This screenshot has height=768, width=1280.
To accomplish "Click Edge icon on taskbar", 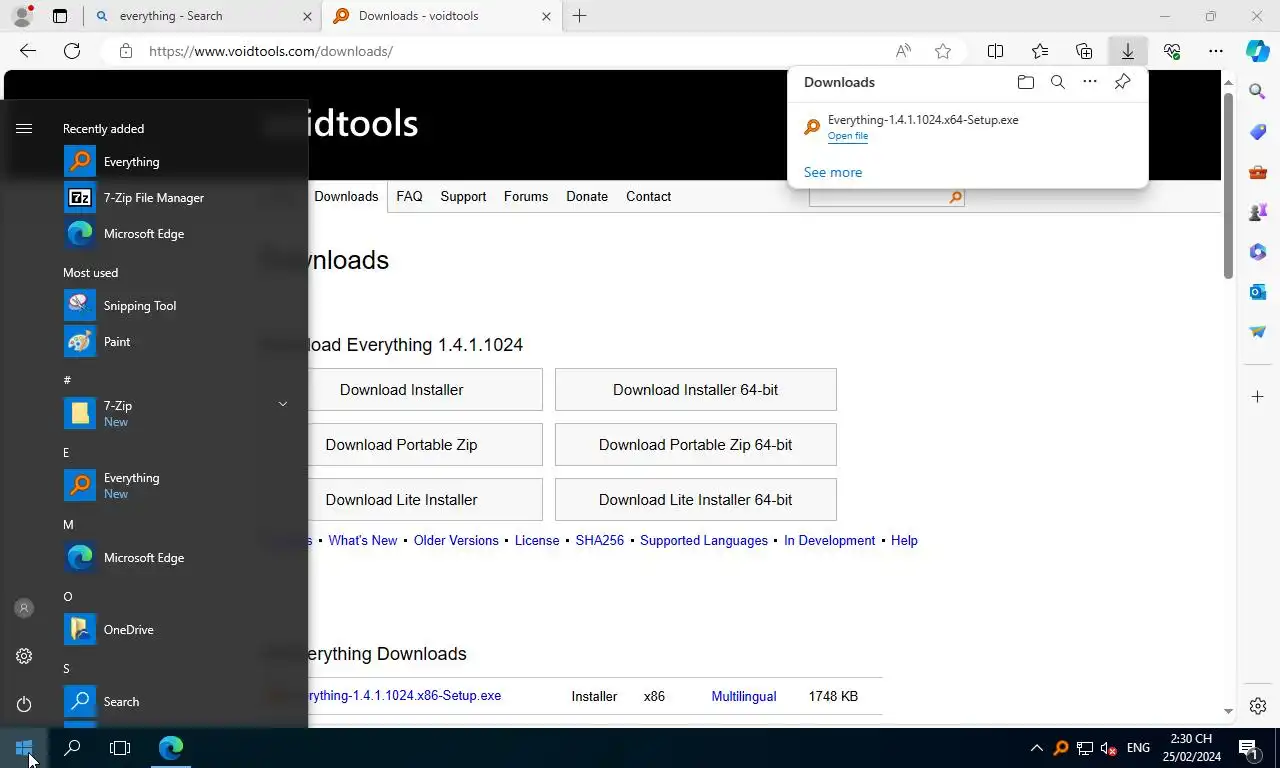I will pos(171,747).
